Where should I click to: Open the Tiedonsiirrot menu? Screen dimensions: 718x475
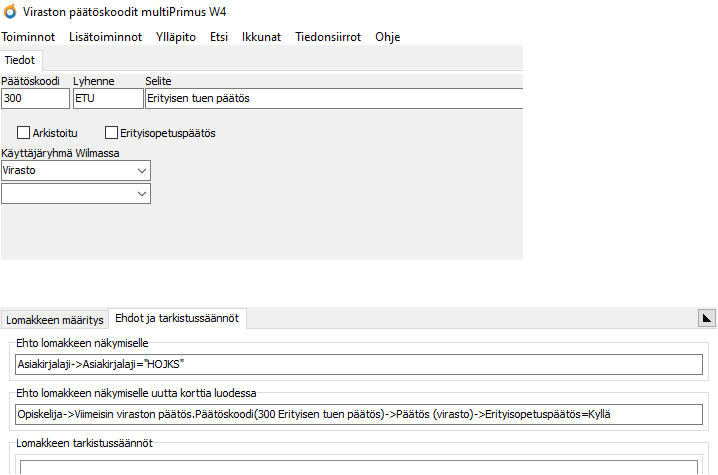point(328,37)
